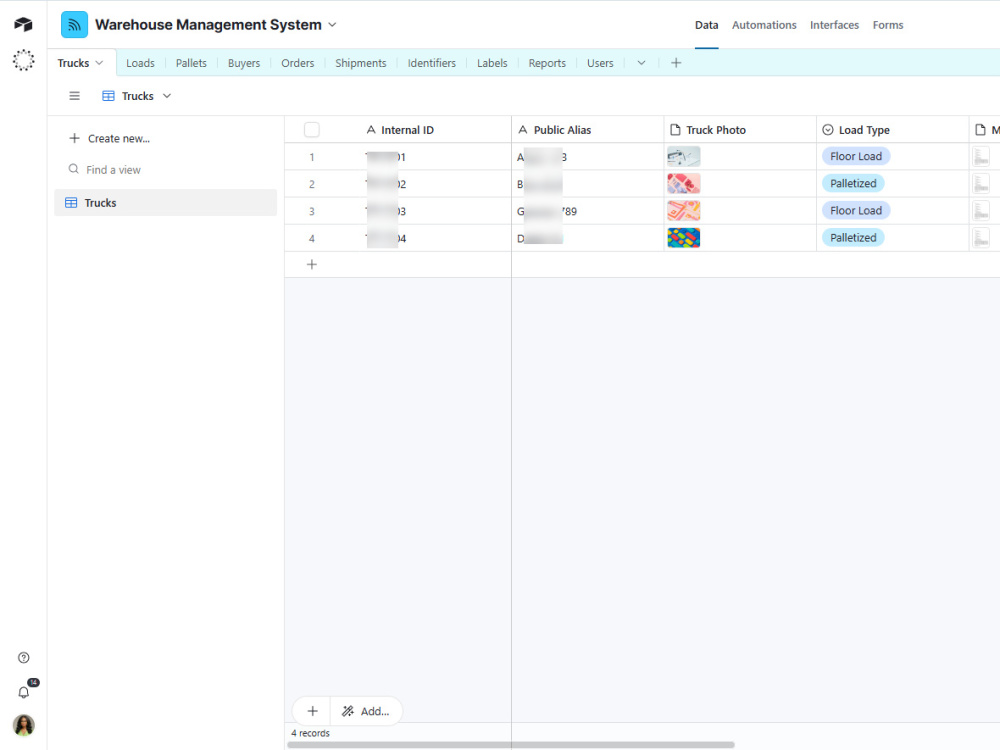
Task: Open the user account avatar
Action: [x=24, y=725]
